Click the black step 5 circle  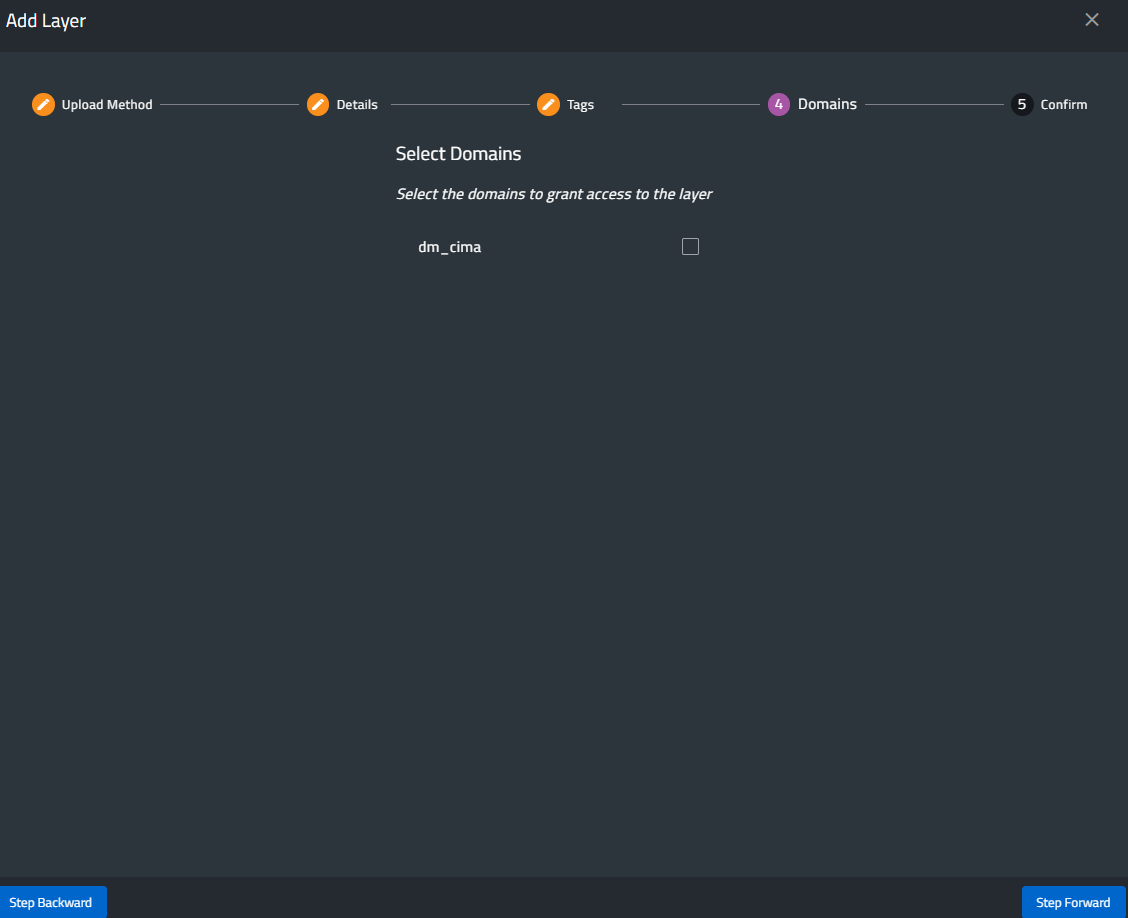click(x=1022, y=104)
